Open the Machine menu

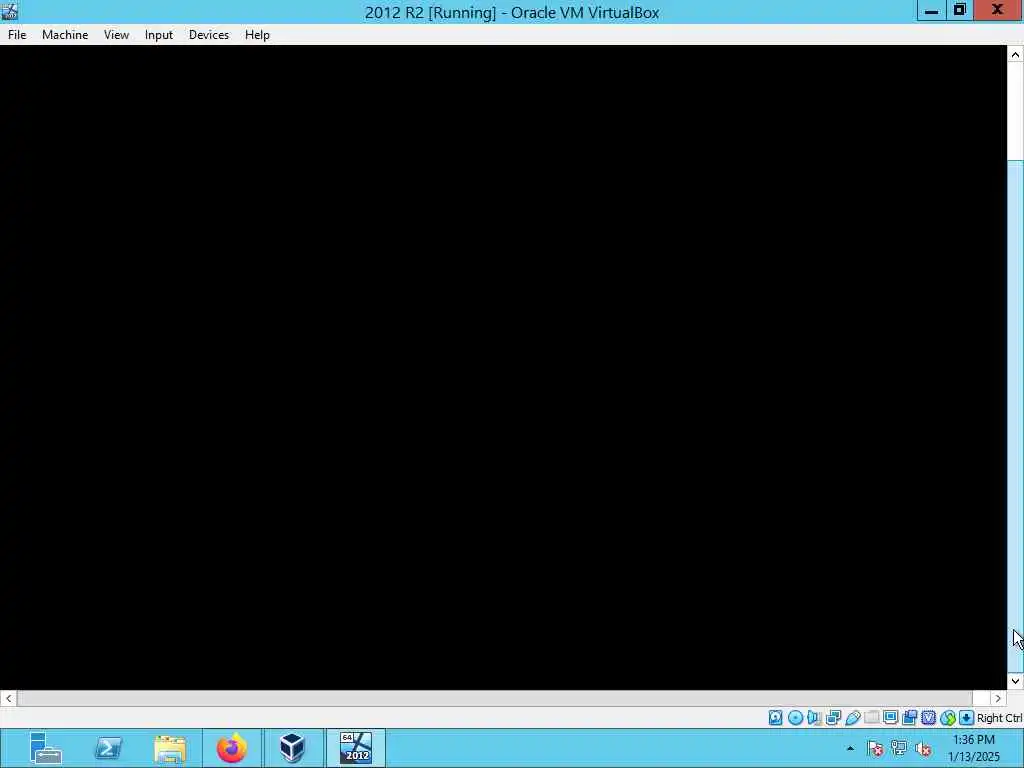coord(65,35)
